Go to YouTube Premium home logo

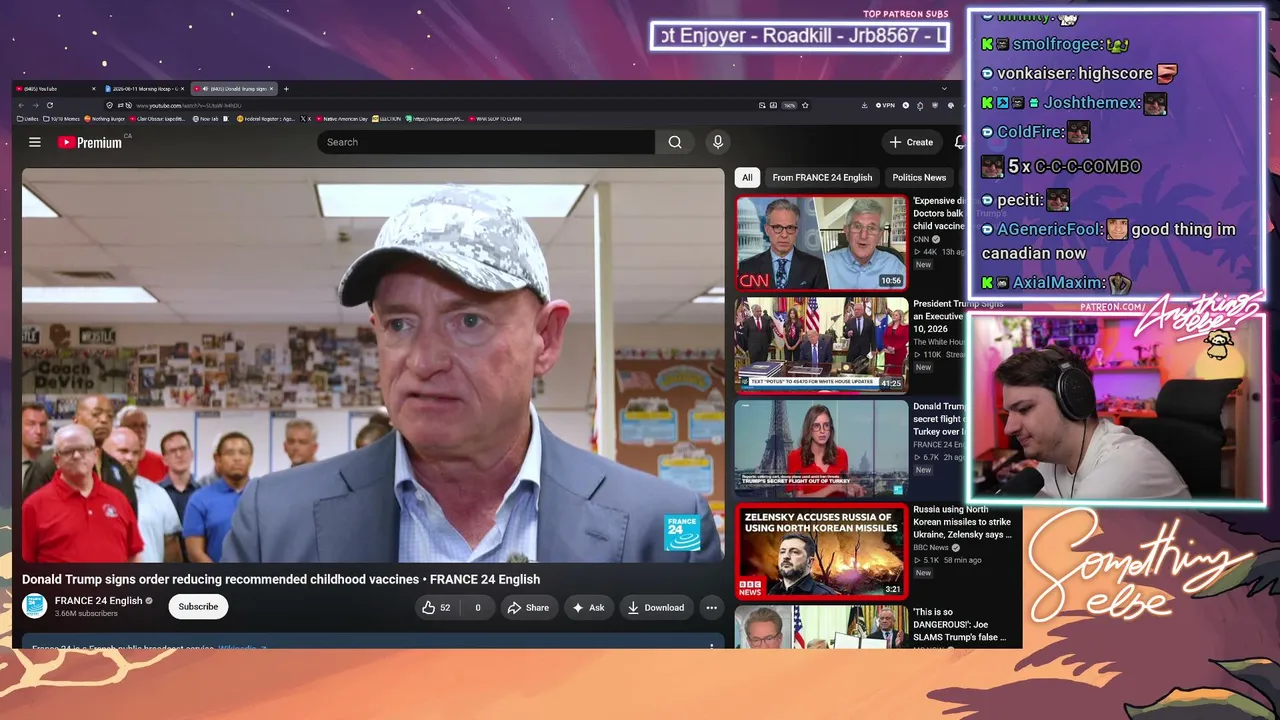90,142
